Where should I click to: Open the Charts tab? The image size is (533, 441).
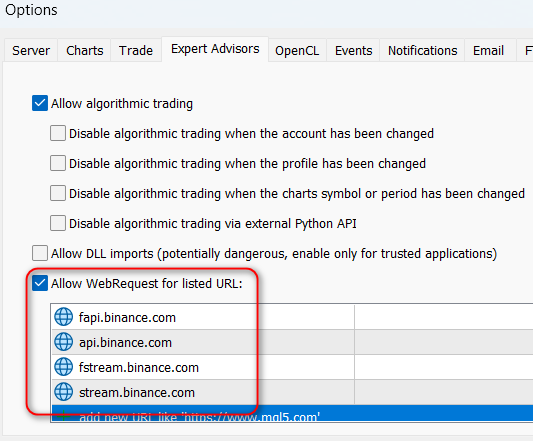pyautogui.click(x=84, y=50)
